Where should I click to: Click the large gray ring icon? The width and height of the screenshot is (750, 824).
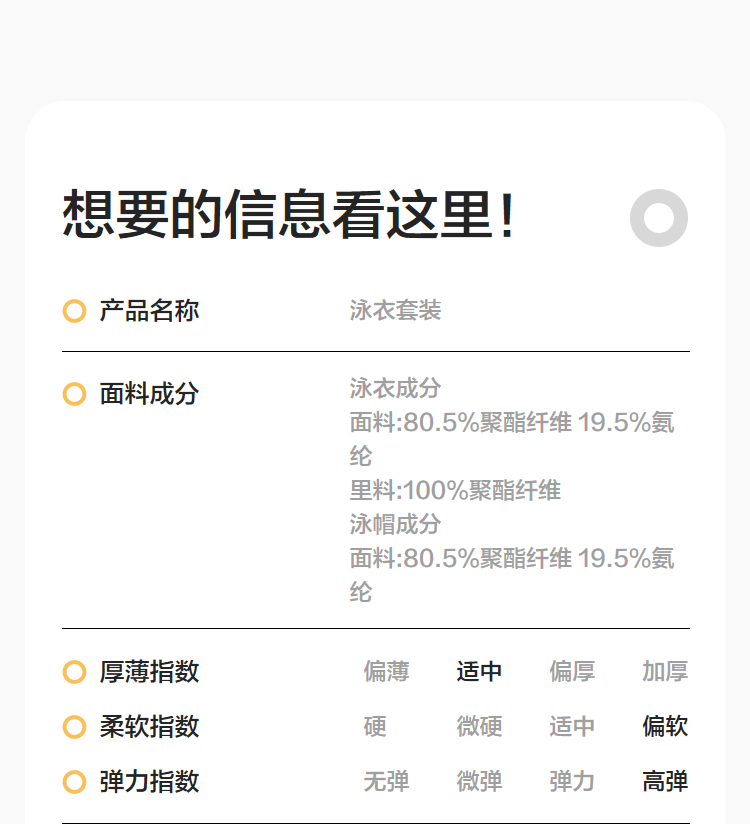pos(659,218)
